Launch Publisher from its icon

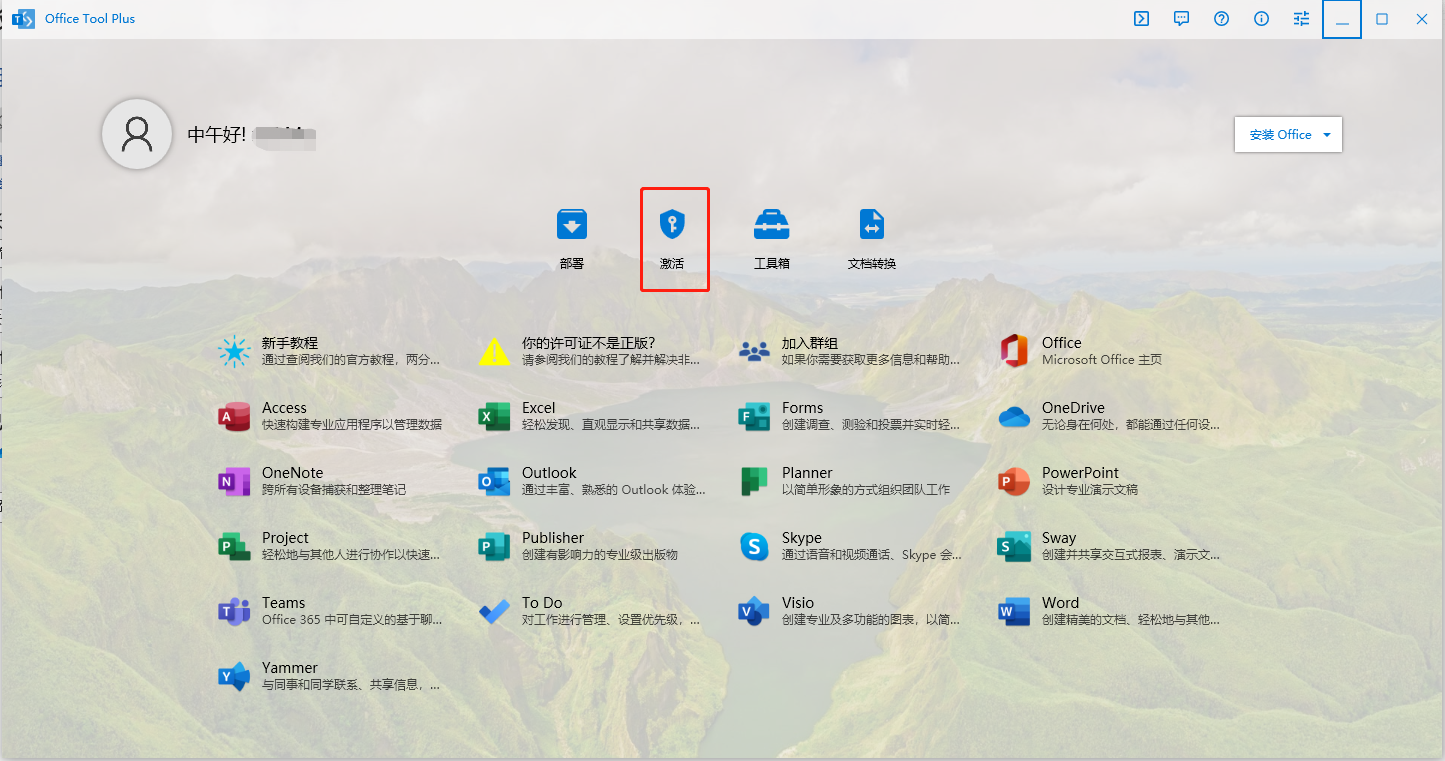494,546
